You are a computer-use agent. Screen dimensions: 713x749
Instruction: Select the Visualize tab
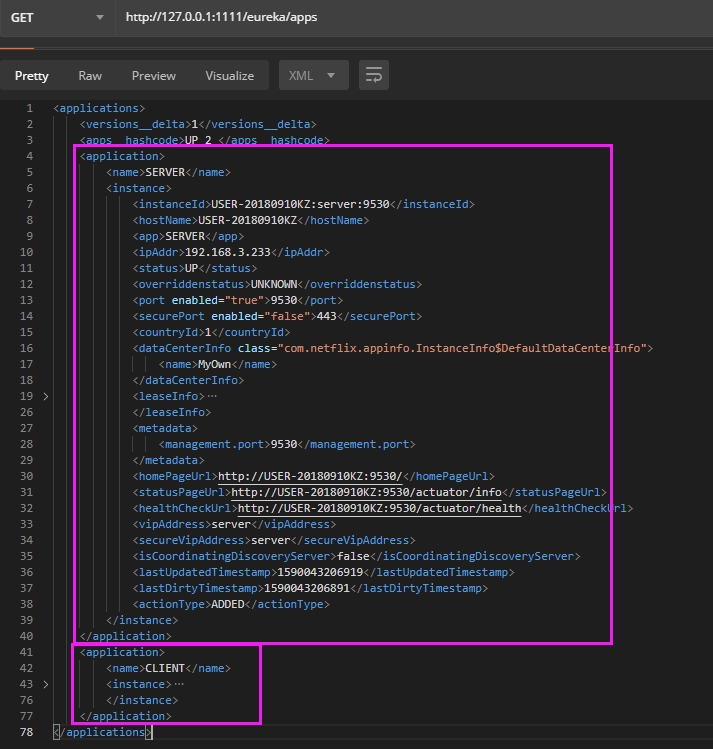230,76
